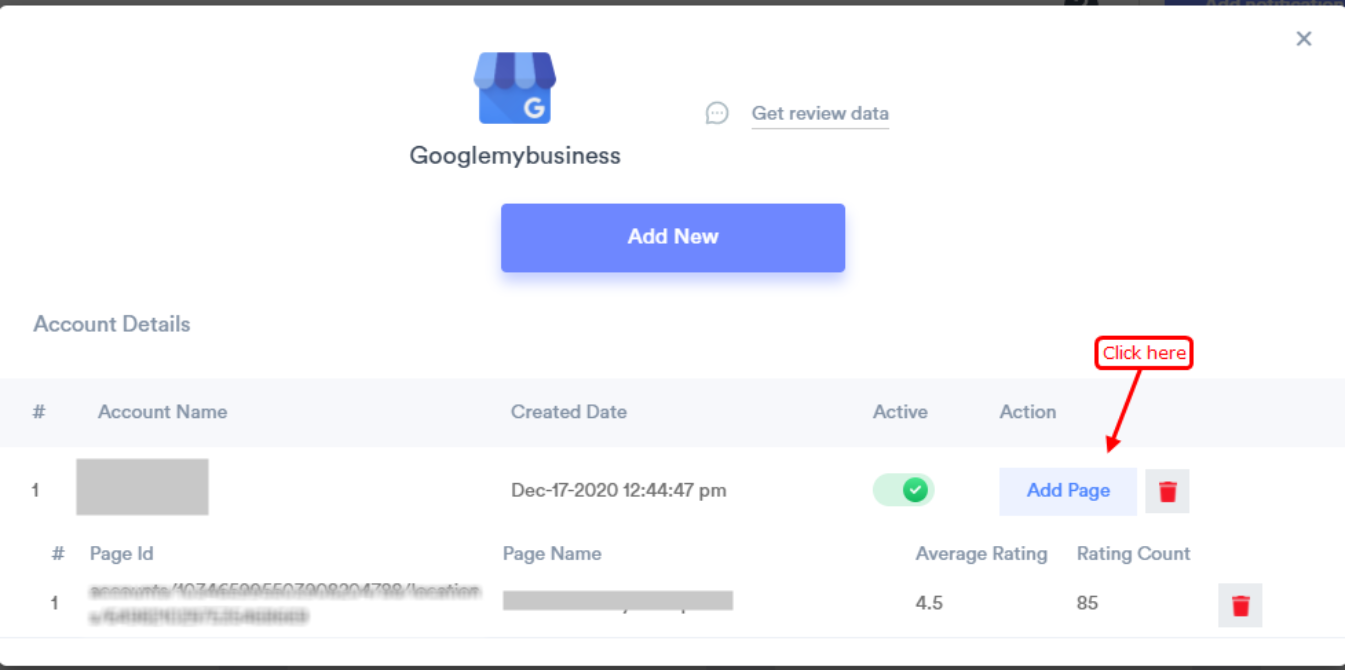This screenshot has height=670, width=1345.
Task: Select the 85 rating count value
Action: pos(1087,603)
